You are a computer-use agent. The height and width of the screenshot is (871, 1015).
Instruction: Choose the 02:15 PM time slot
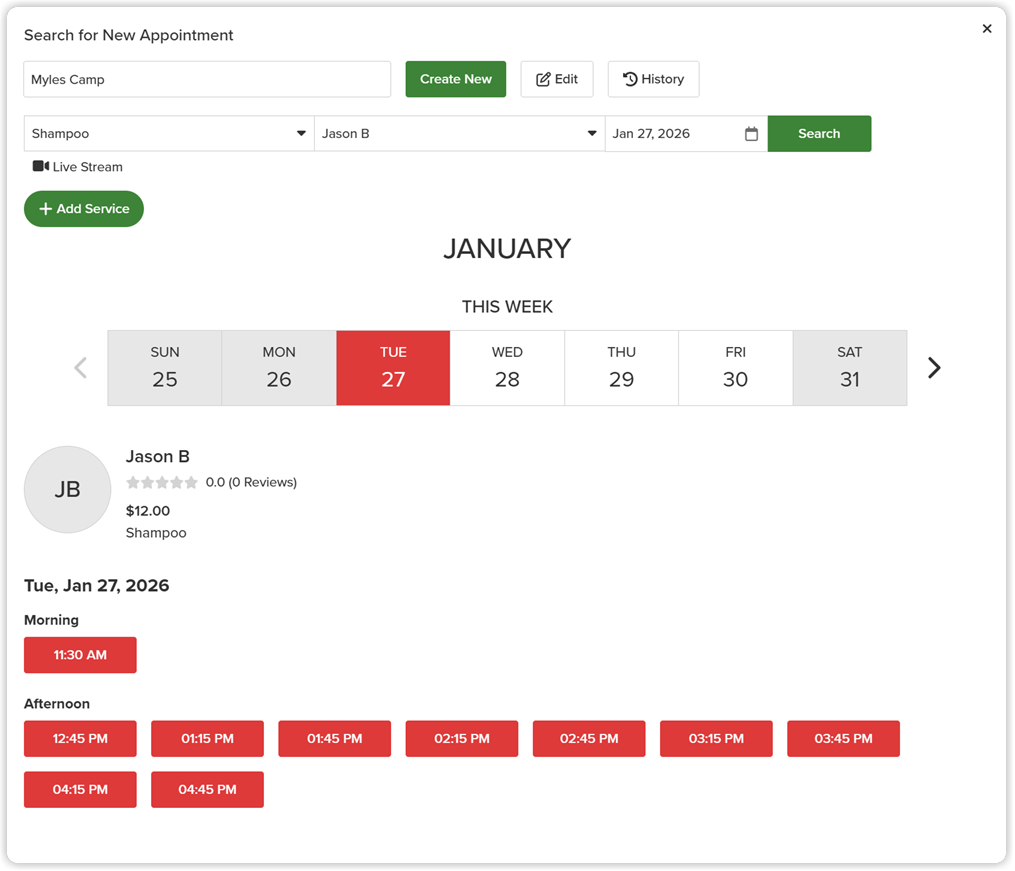pos(462,738)
